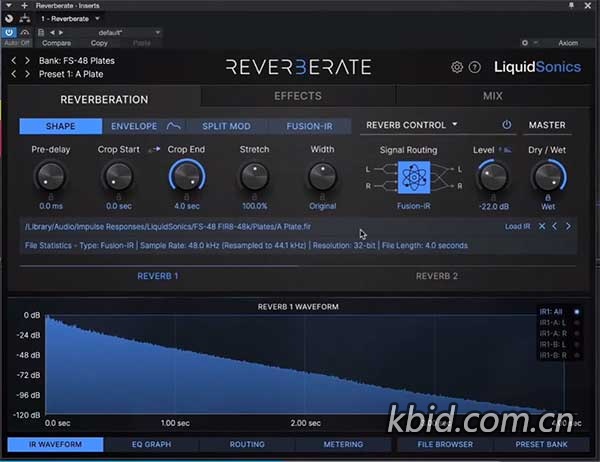Screen dimensions: 600x462
Task: Switch to the Effects tab
Action: [x=298, y=96]
